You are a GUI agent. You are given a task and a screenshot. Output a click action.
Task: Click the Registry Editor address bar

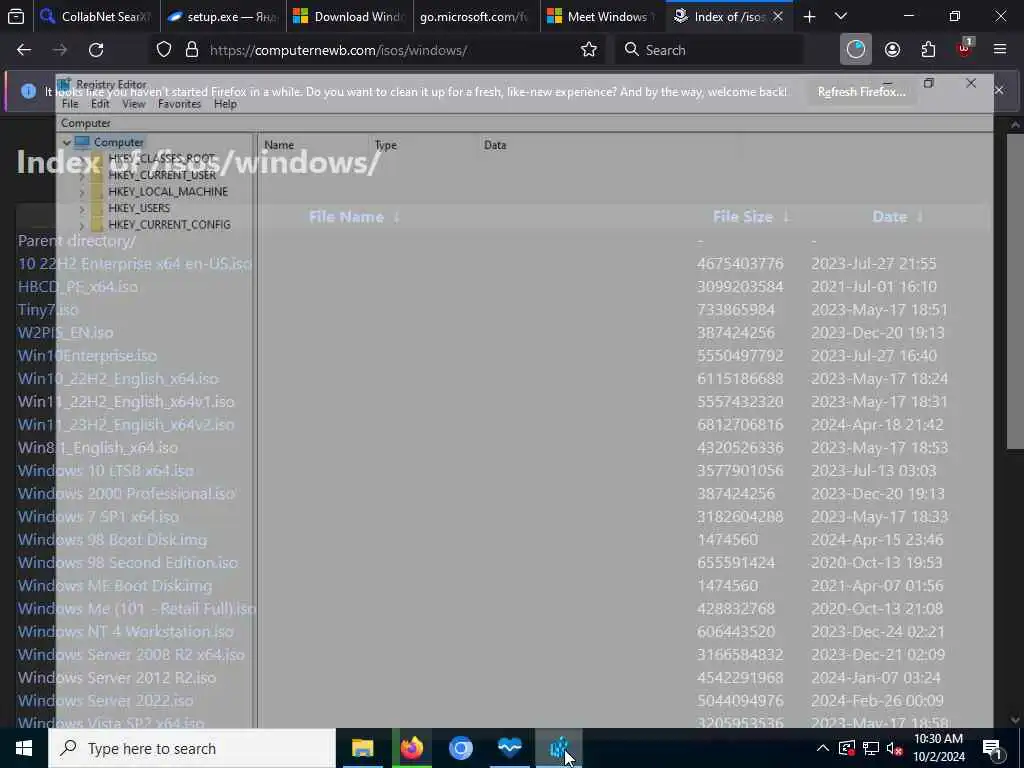(524, 123)
